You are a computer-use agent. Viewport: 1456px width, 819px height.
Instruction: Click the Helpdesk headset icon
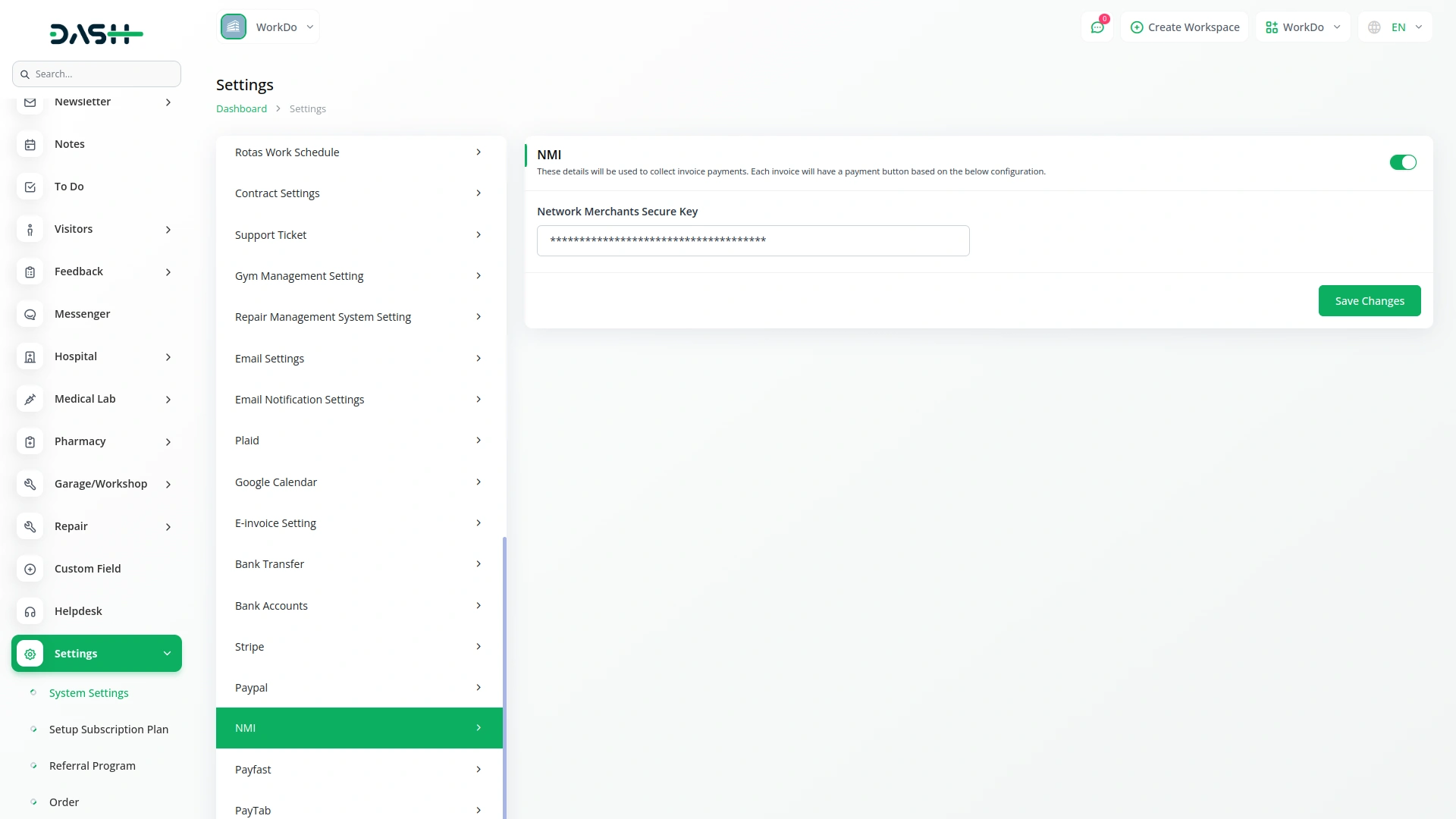coord(30,611)
